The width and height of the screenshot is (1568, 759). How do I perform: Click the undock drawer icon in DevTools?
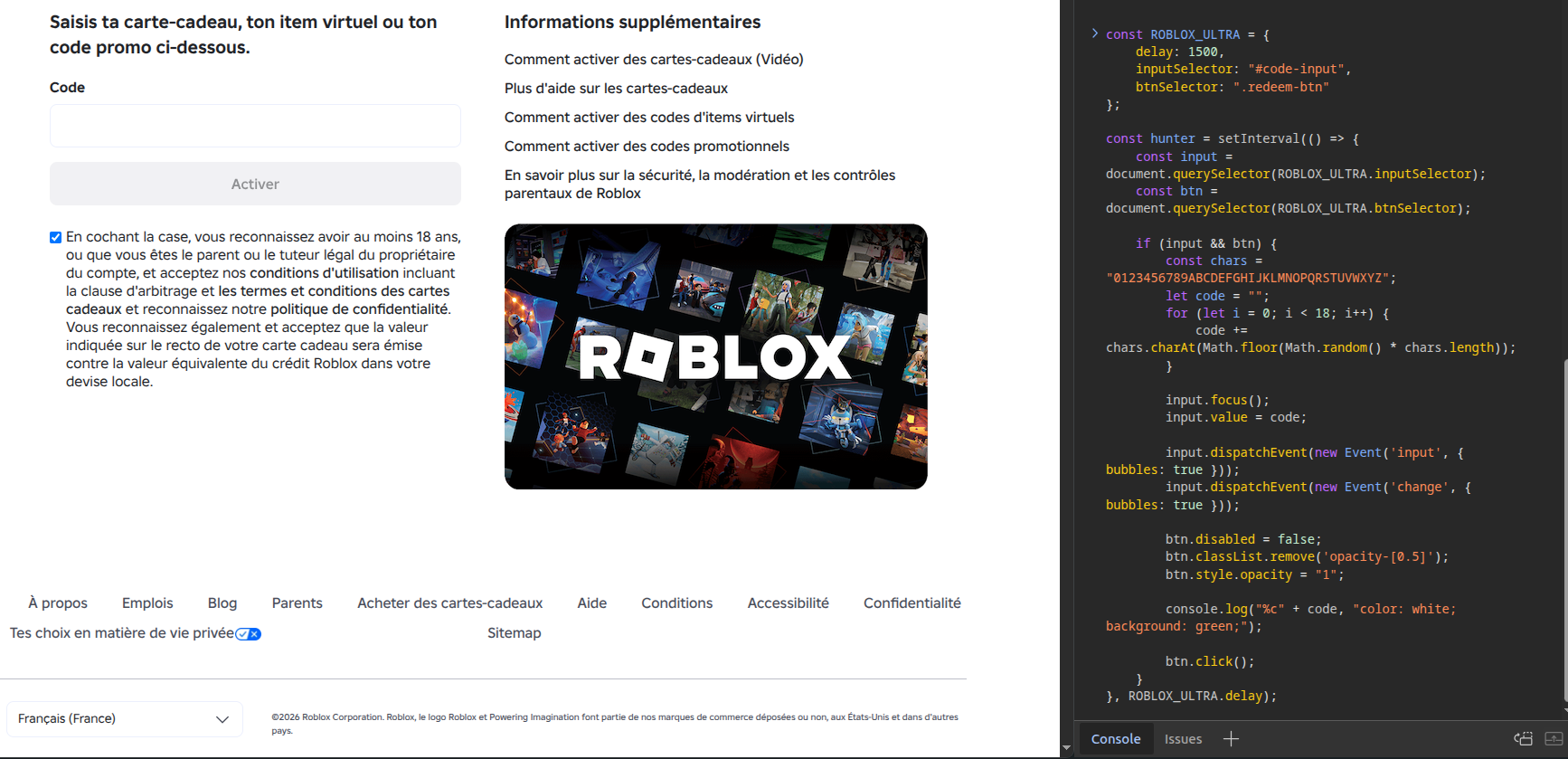(x=1524, y=739)
